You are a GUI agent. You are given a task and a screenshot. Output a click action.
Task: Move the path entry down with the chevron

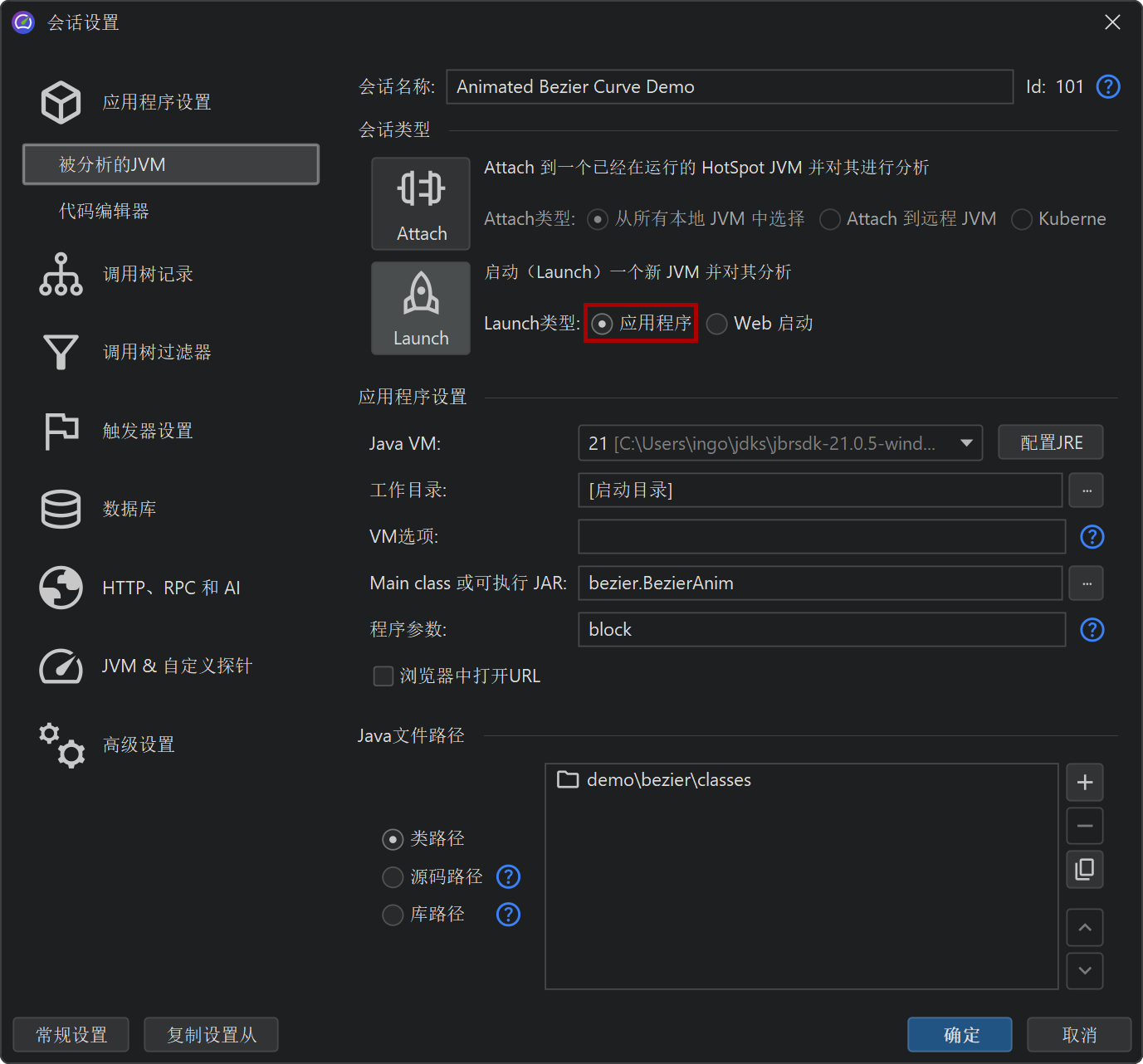[x=1084, y=970]
